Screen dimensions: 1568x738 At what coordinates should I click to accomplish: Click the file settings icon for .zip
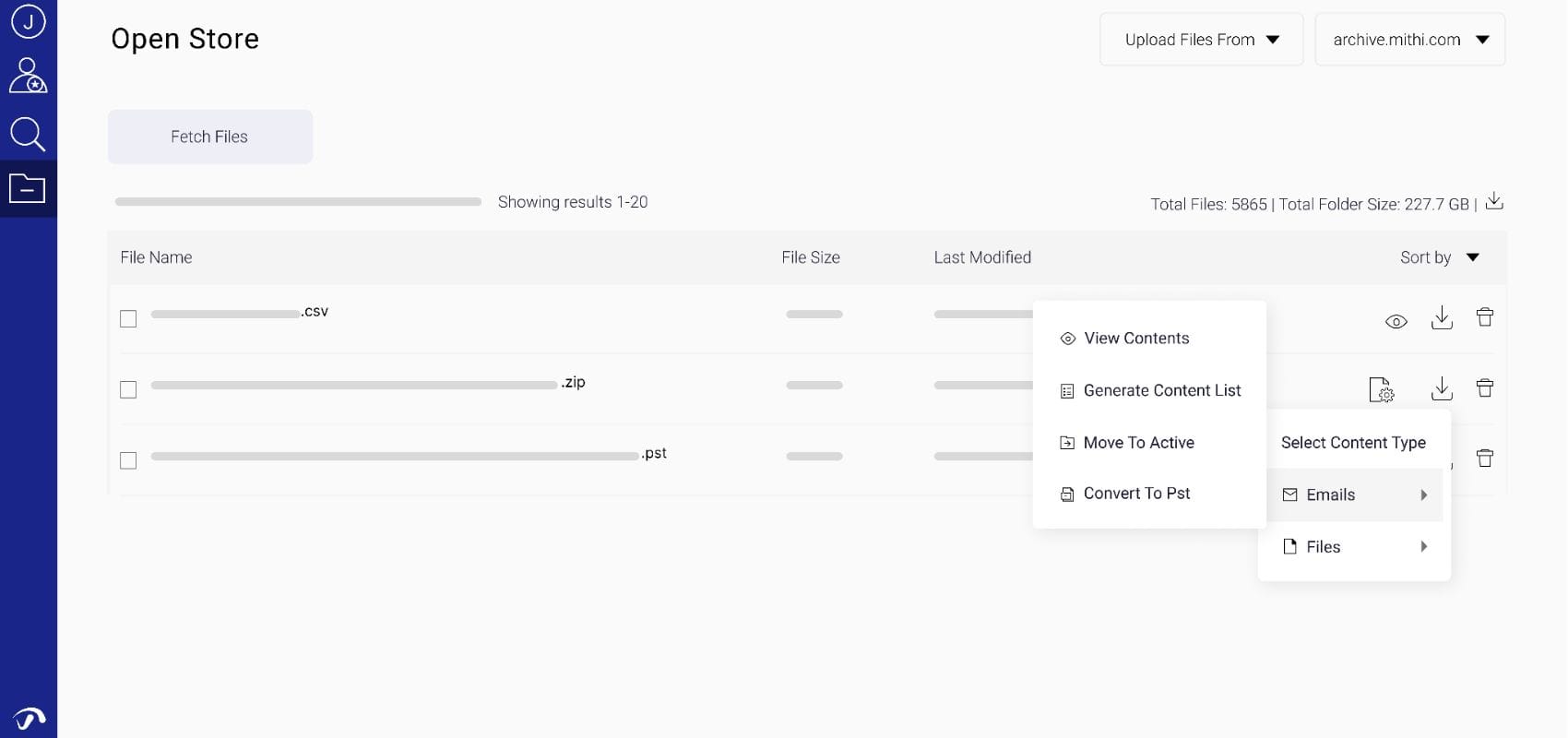coord(1381,389)
